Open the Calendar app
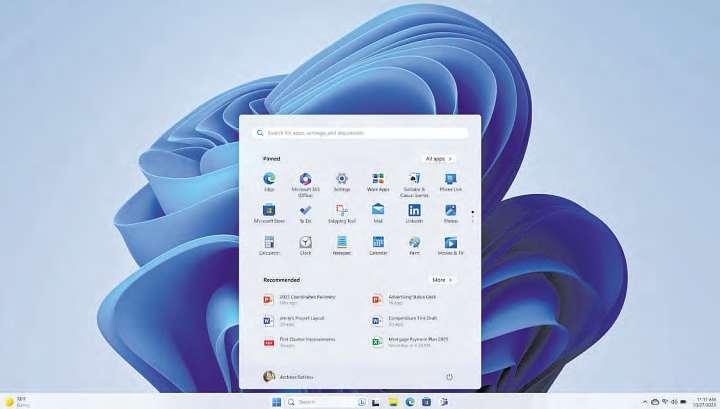This screenshot has width=720, height=409. click(x=378, y=246)
